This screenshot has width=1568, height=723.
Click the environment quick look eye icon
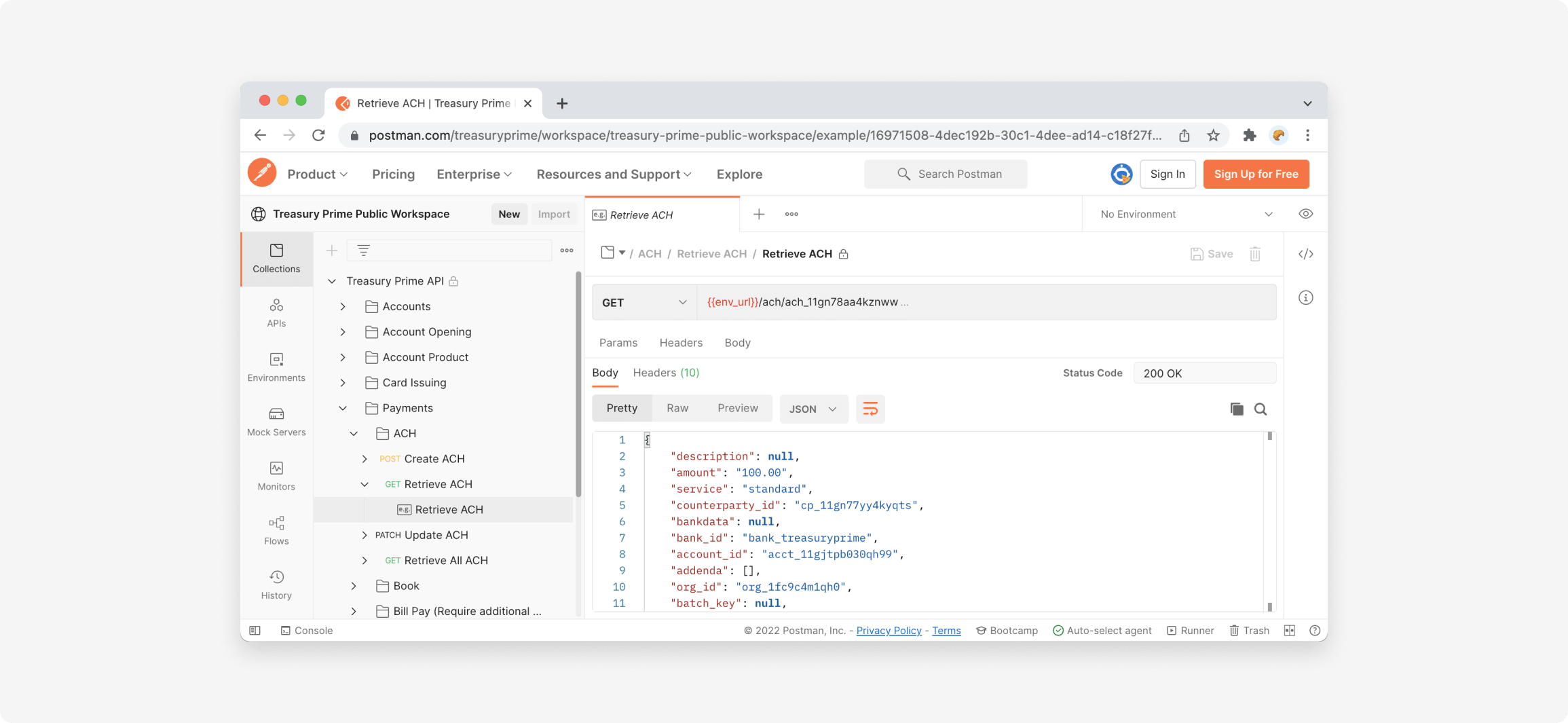point(1305,214)
